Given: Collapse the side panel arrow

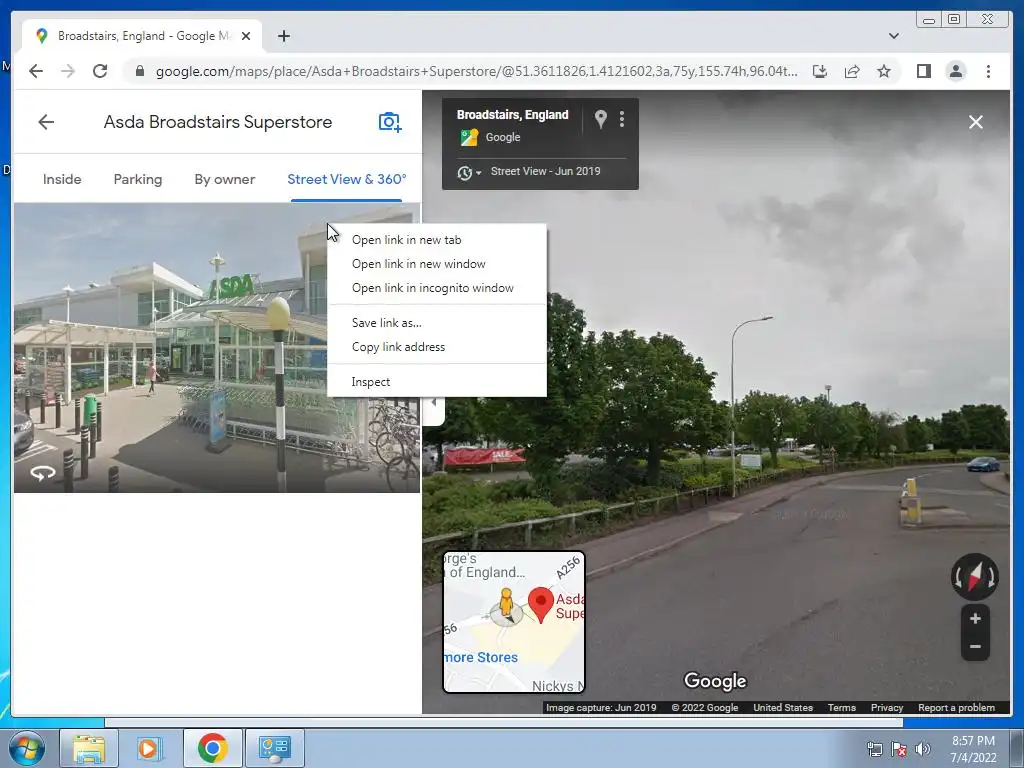Looking at the screenshot, I should point(433,403).
